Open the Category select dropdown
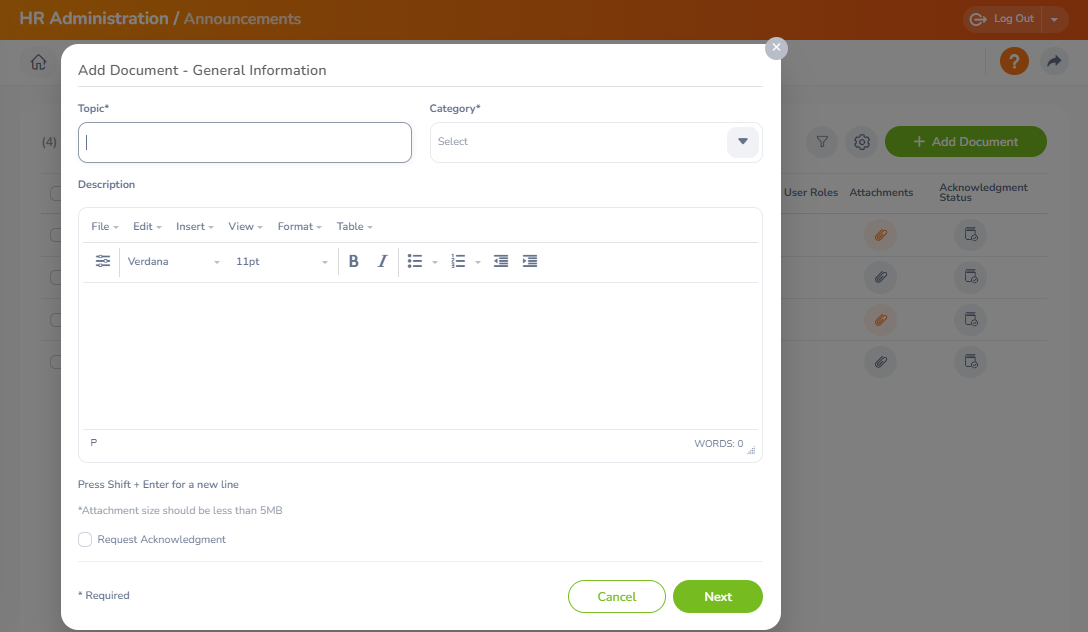 (742, 142)
